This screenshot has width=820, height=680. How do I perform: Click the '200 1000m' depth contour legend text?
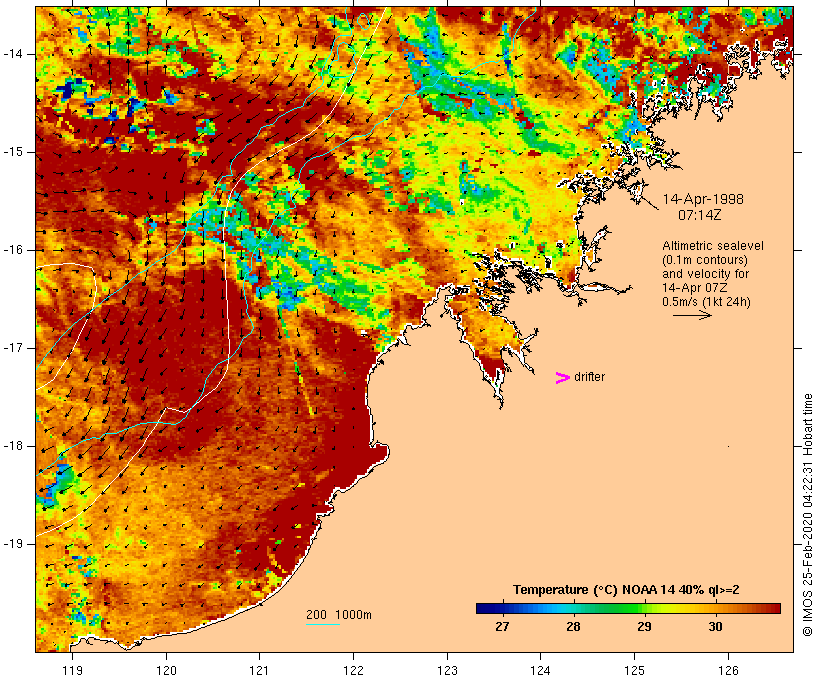point(339,615)
